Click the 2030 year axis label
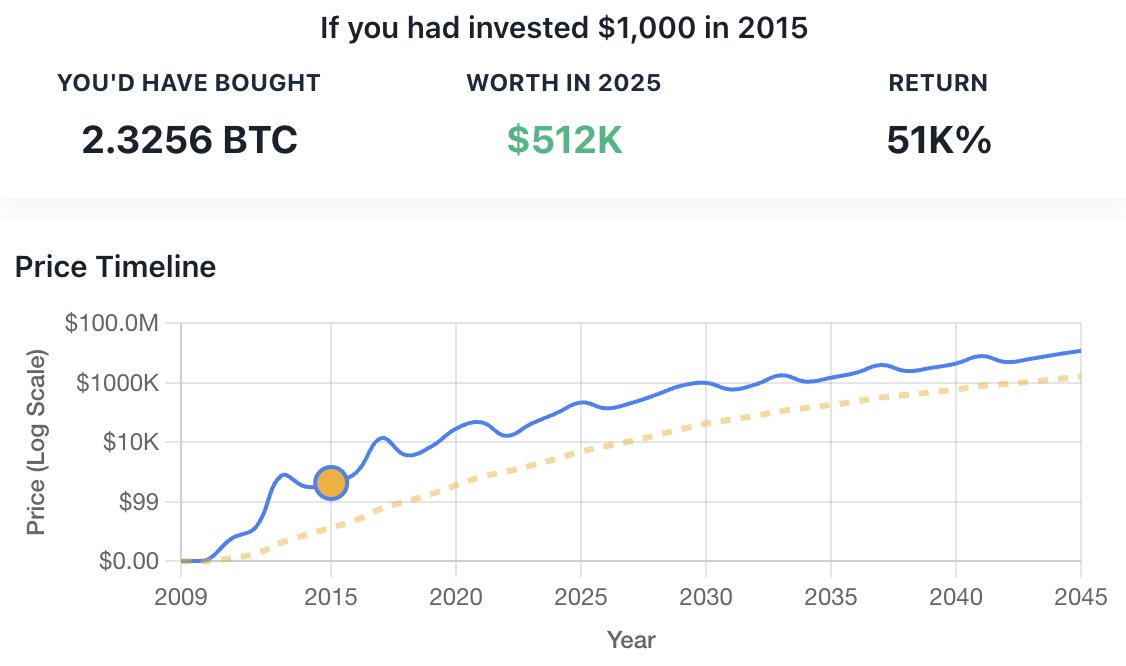Image resolution: width=1126 pixels, height=666 pixels. pyautogui.click(x=705, y=597)
